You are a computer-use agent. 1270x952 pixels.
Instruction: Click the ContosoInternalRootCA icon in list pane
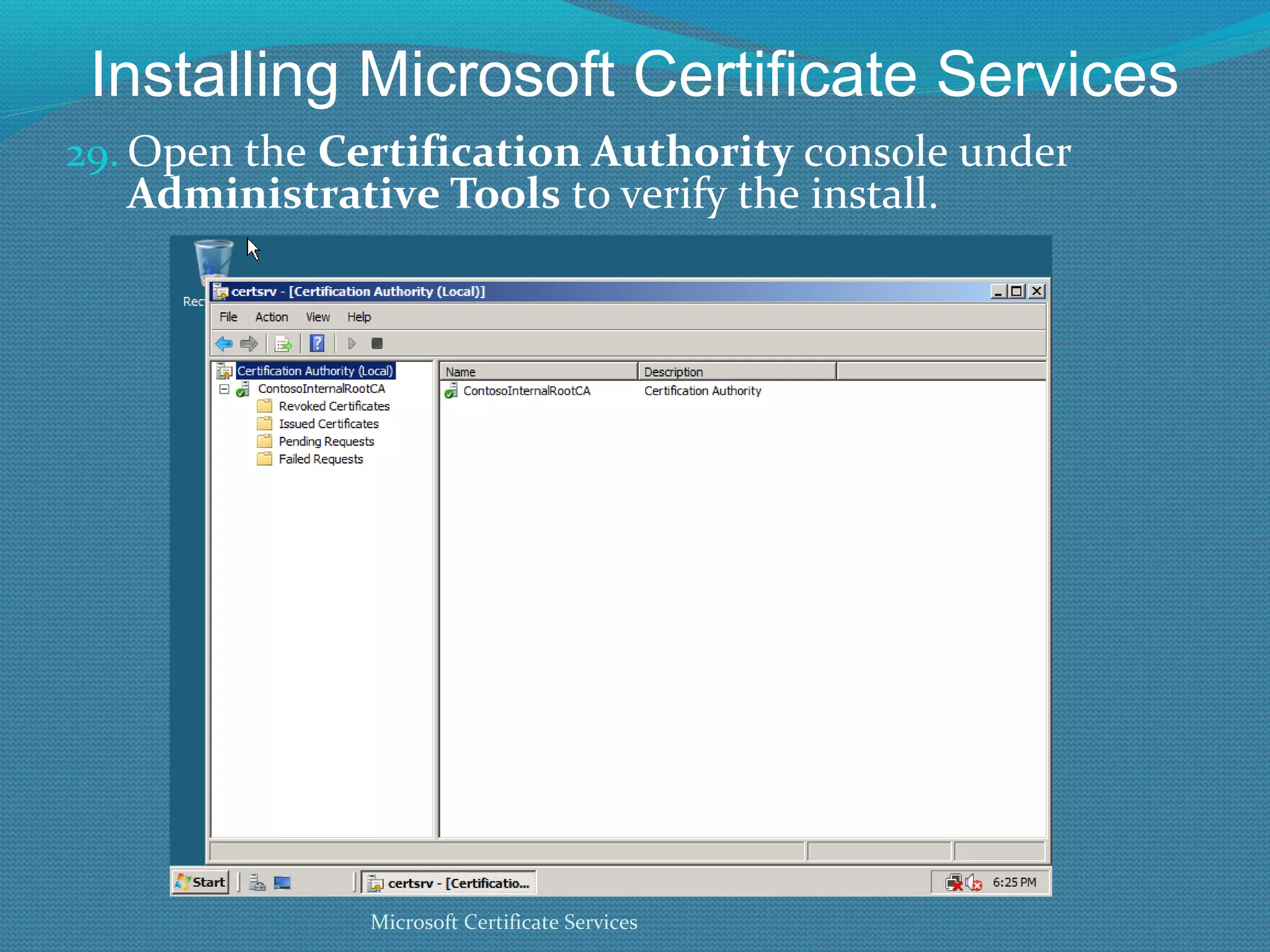451,390
